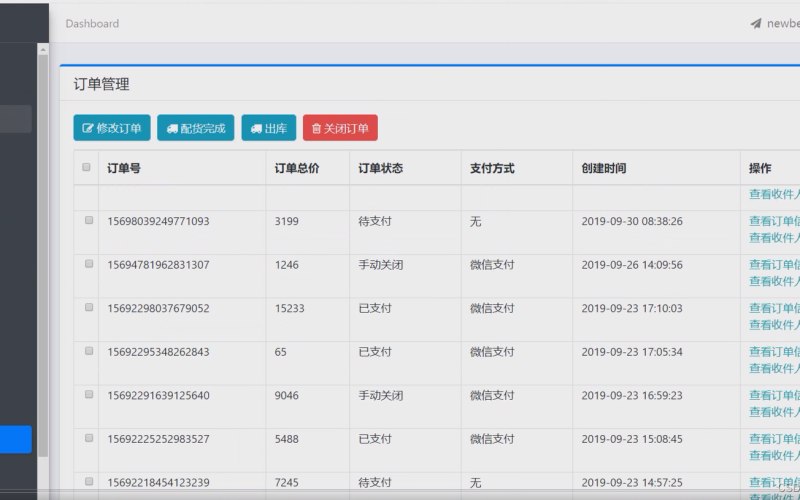Select checkbox for order 15692298037679052

[x=89, y=307]
